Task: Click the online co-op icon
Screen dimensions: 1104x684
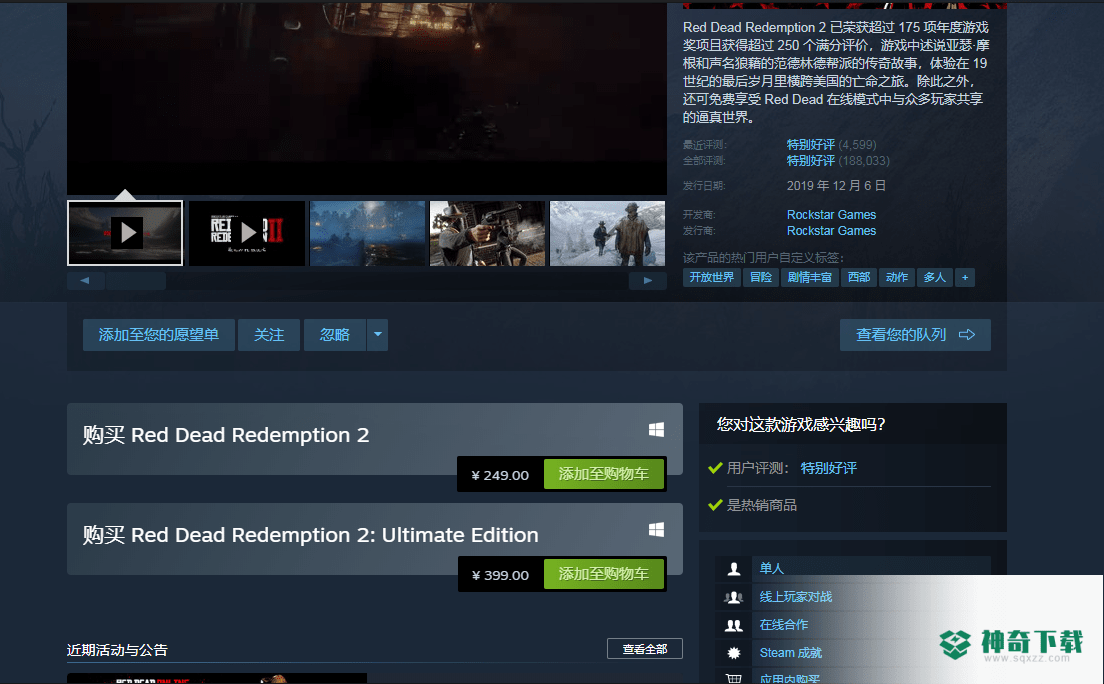Action: (x=734, y=625)
